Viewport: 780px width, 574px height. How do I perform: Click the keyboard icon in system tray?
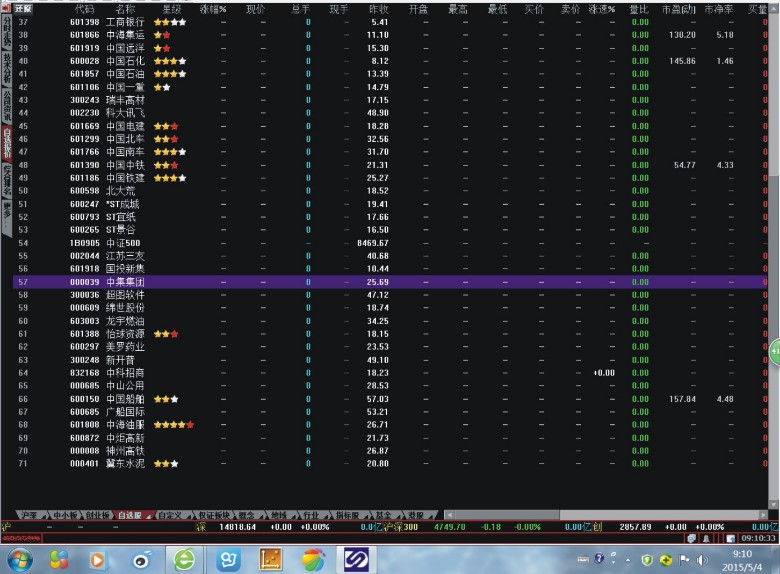(583, 560)
